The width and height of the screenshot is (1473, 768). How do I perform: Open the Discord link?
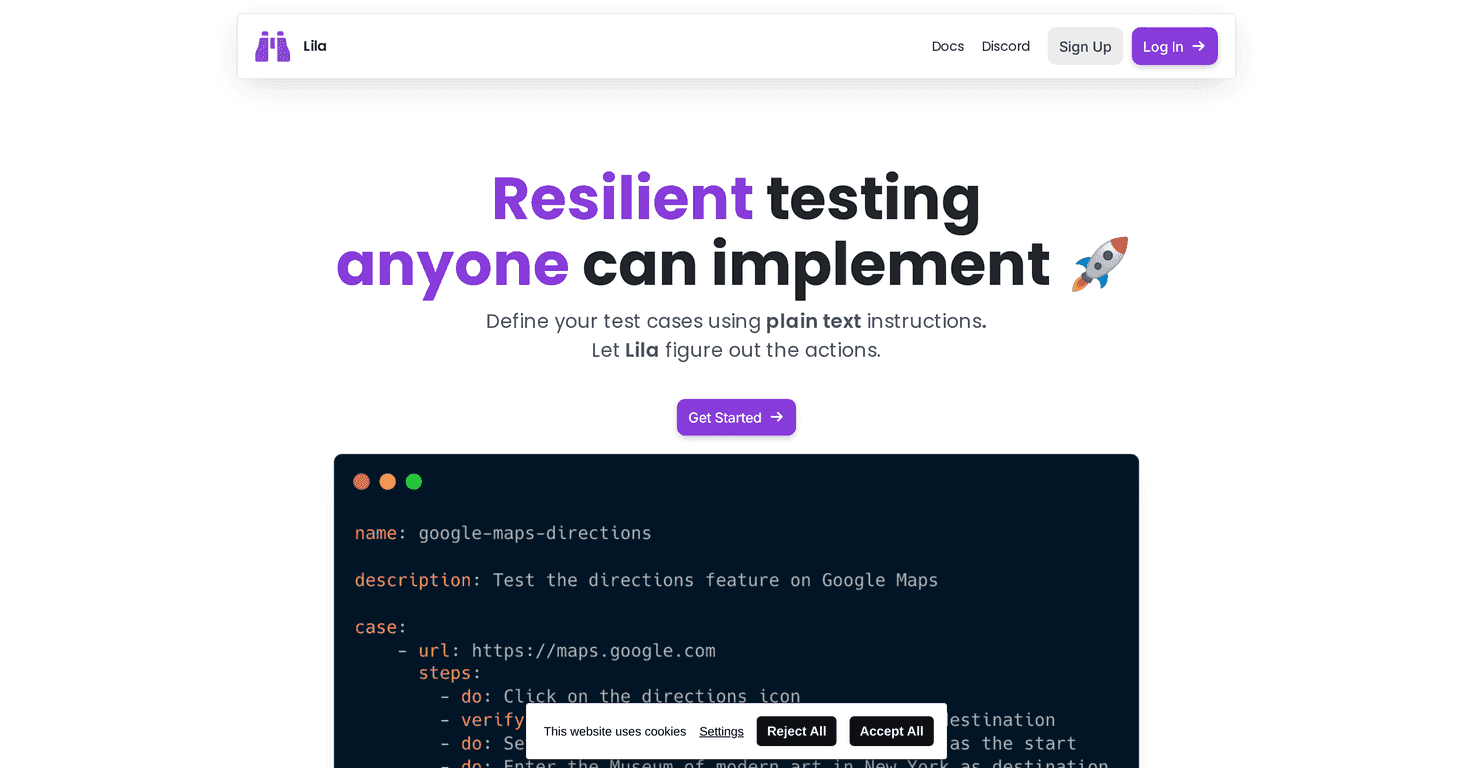[1005, 46]
